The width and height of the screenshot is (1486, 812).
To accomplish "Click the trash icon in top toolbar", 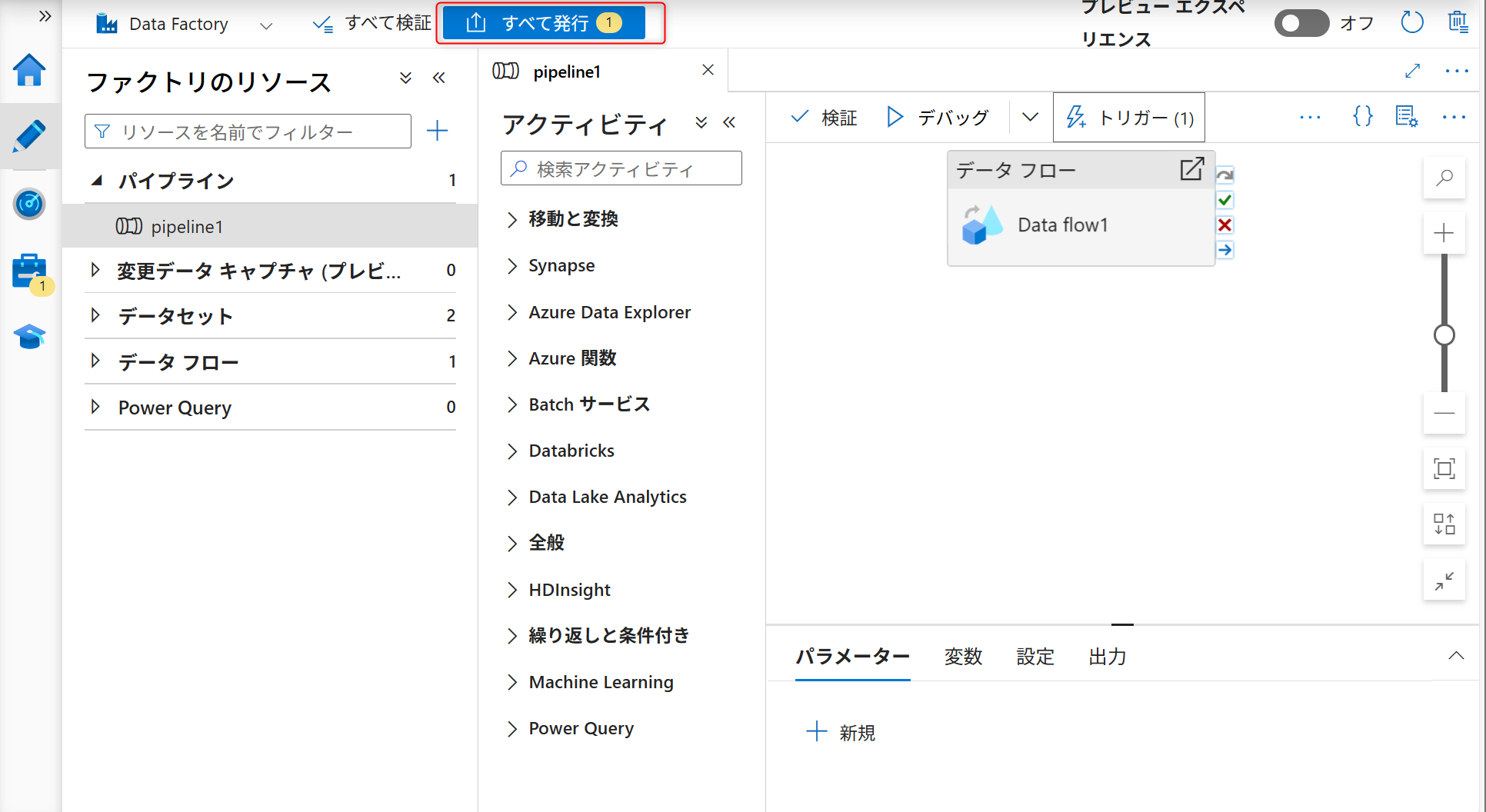I will point(1458,22).
